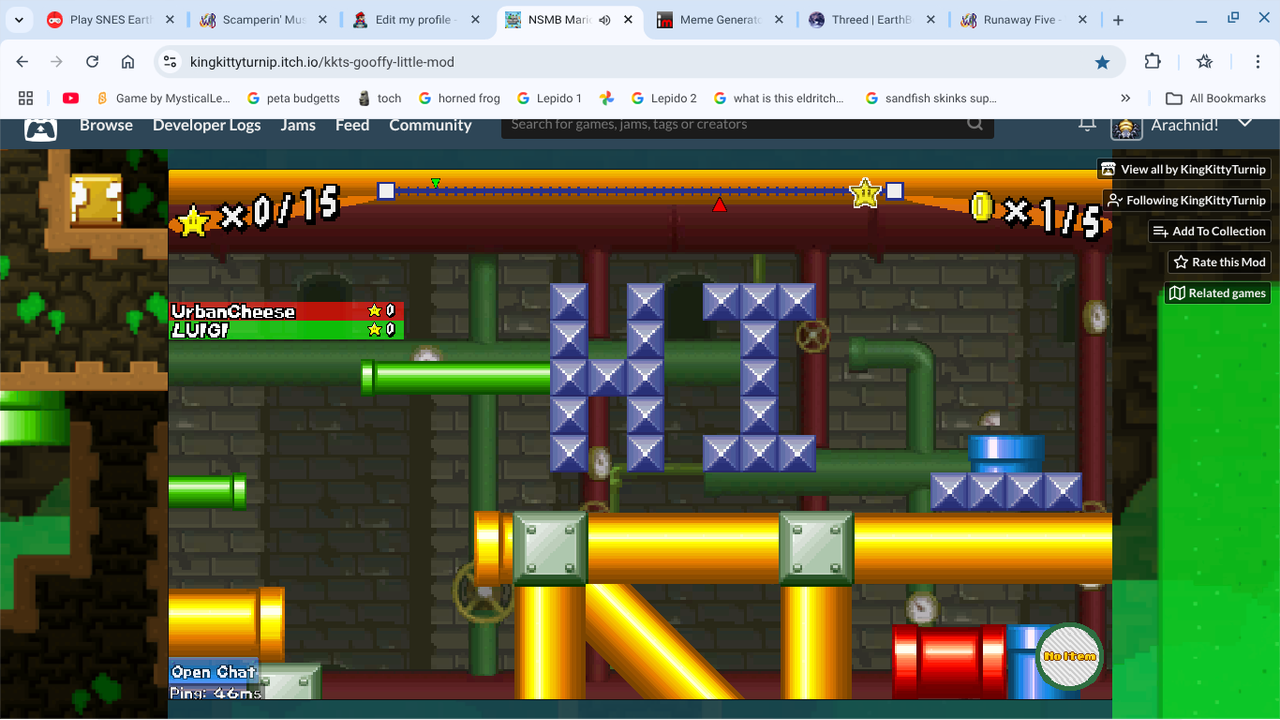Viewport: 1280px width, 720px height.
Task: Open the toch bookmark
Action: click(x=379, y=98)
